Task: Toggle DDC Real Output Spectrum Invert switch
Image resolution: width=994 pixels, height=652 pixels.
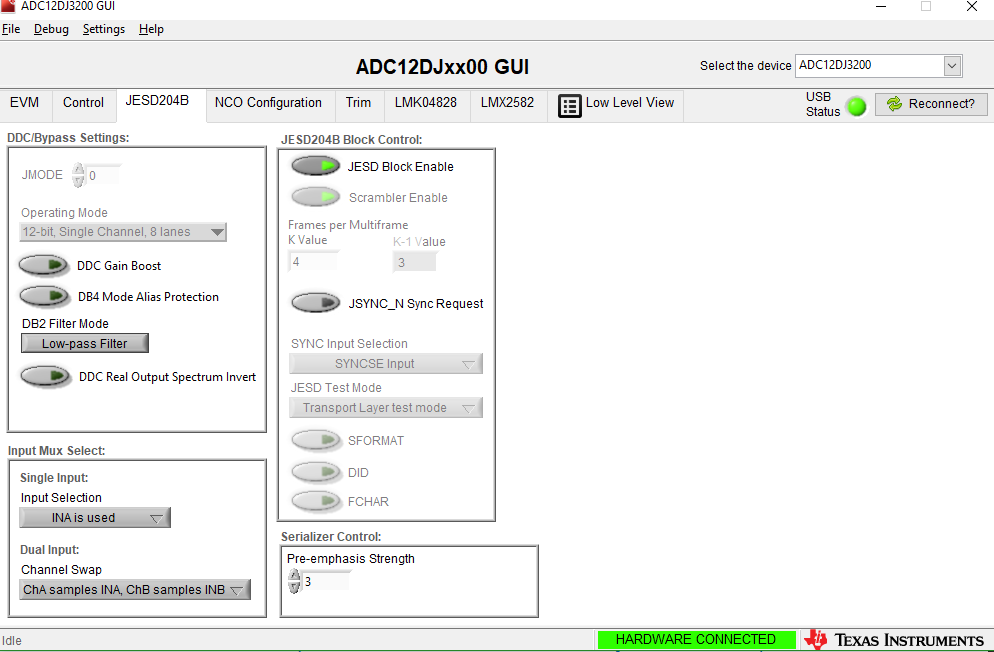Action: pos(45,376)
